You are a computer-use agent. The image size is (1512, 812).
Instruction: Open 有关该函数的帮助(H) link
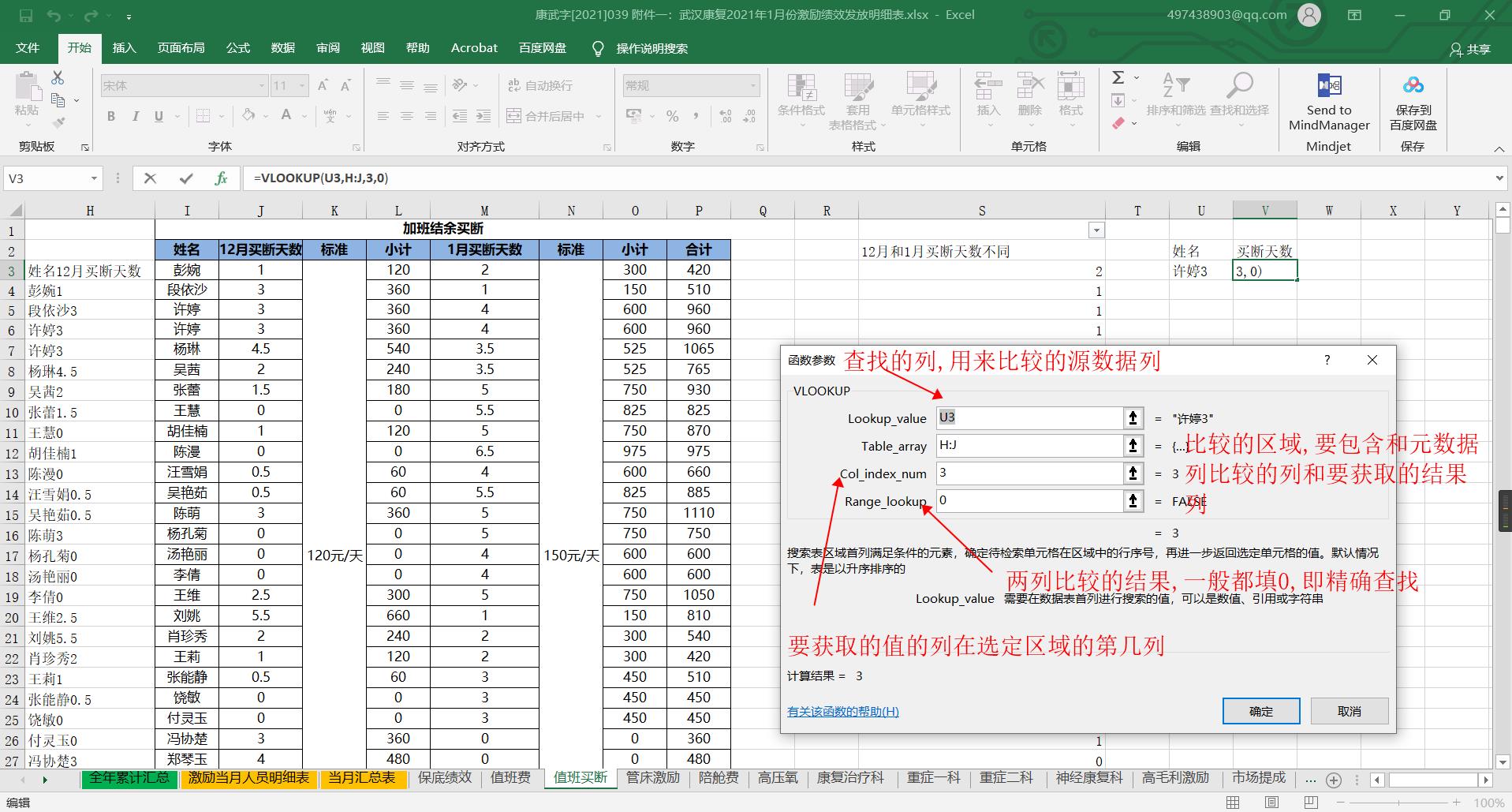tap(843, 711)
